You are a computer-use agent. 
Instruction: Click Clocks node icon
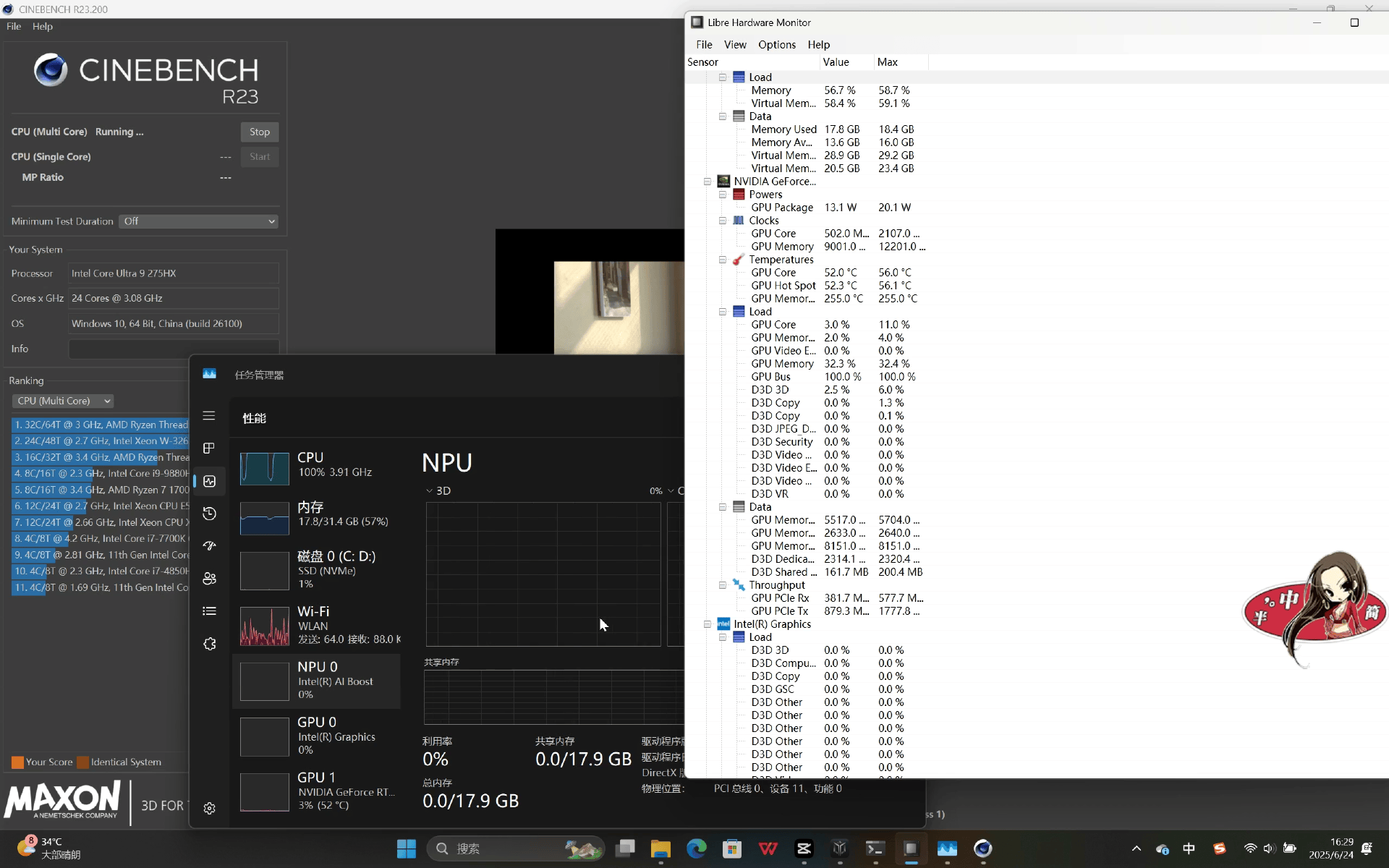point(739,221)
